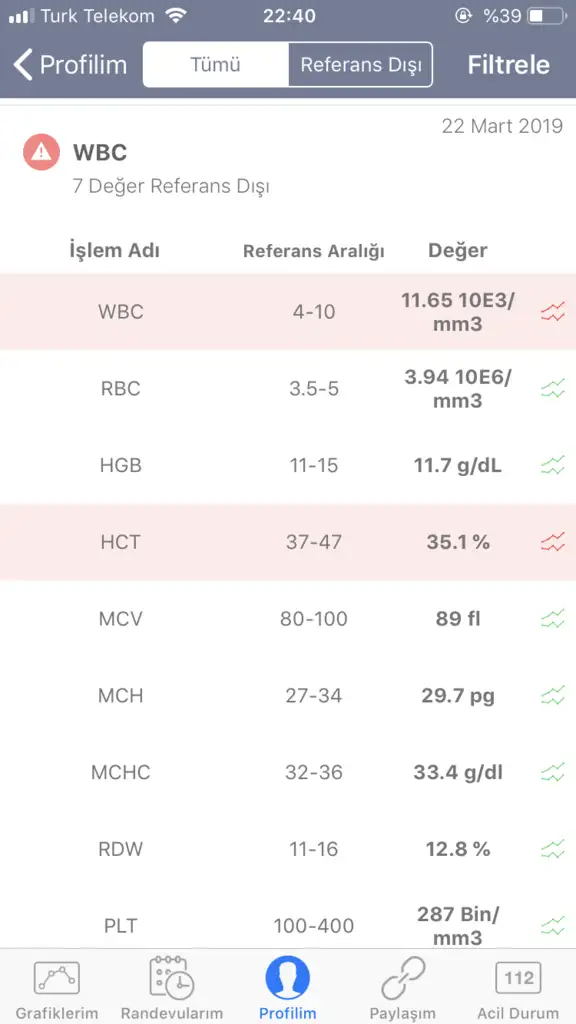Open the RDW trend graph icon
This screenshot has height=1024, width=576.
pos(552,849)
